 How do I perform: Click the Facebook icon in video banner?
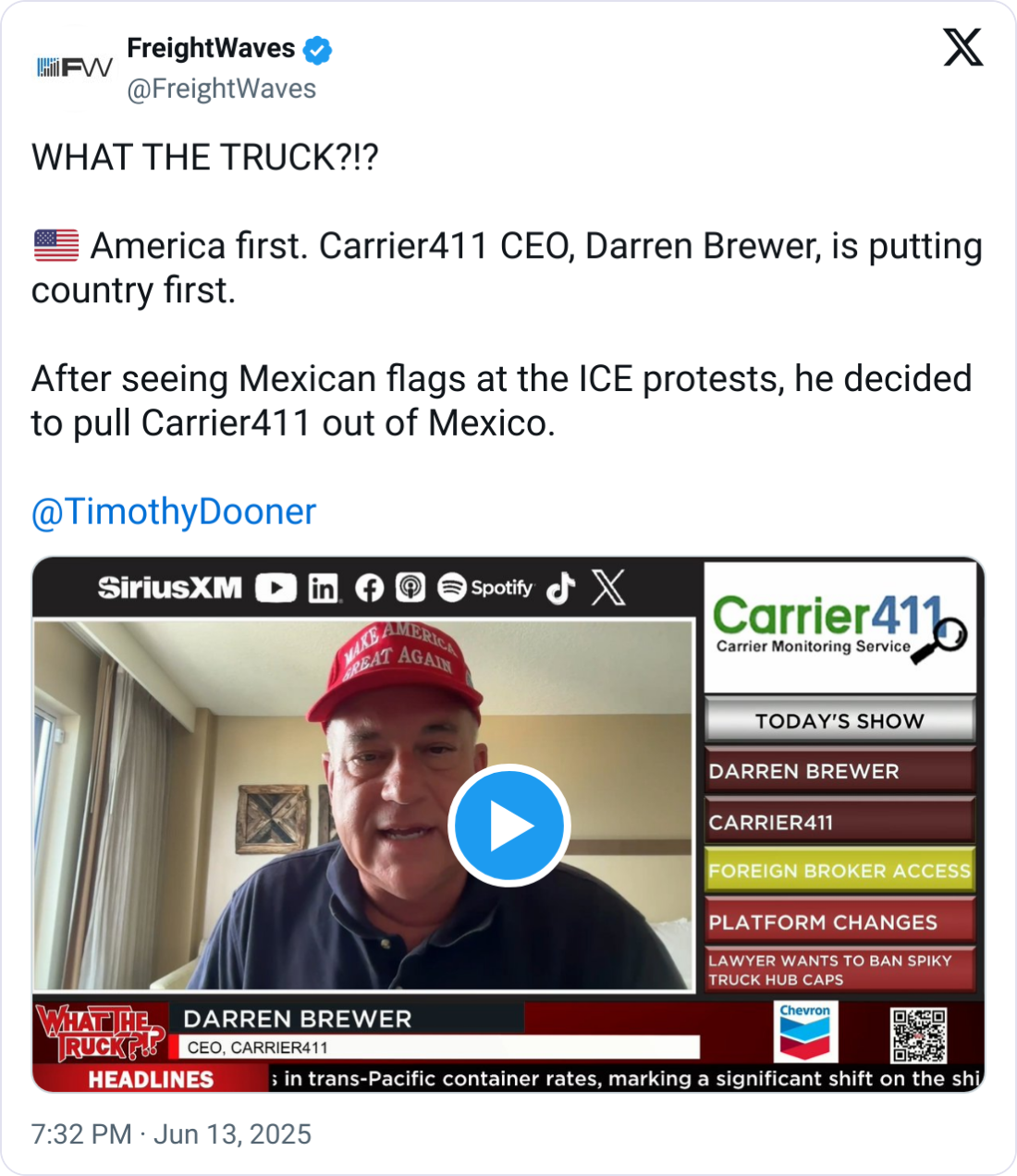[369, 588]
